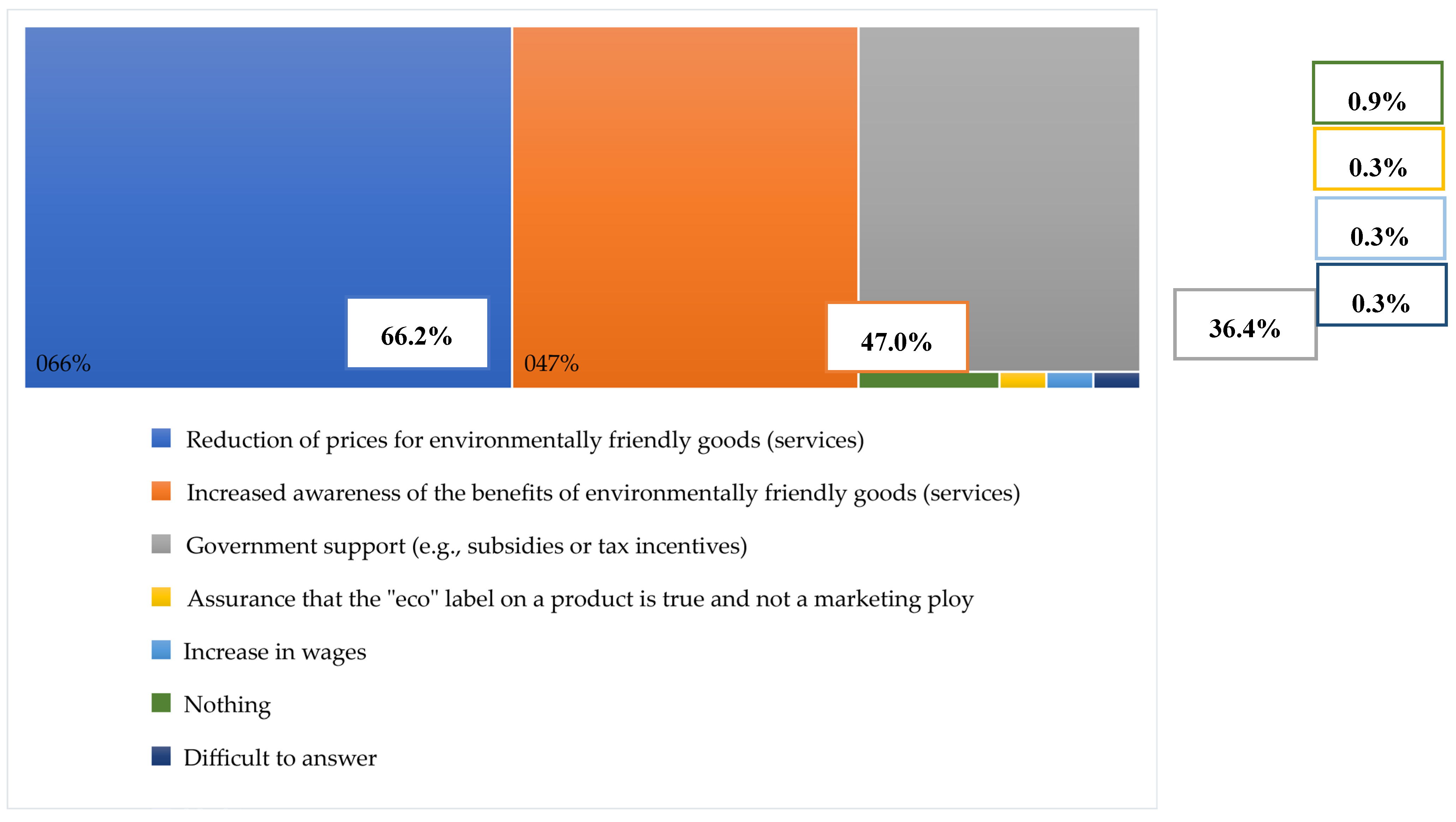Click the 36.4% gray-bordered label box
Viewport: 1456px width, 822px height.
coord(1245,324)
